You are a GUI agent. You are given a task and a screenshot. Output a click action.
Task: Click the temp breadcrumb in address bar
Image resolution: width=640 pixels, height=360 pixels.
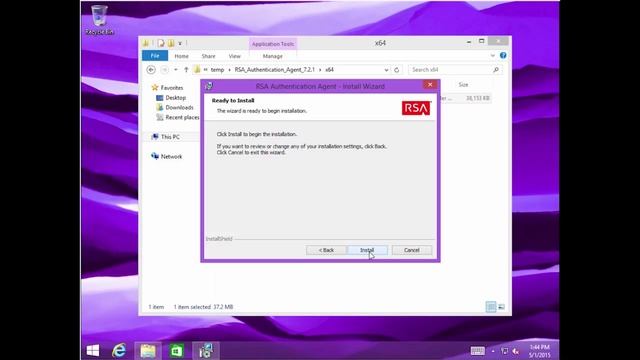(x=217, y=70)
